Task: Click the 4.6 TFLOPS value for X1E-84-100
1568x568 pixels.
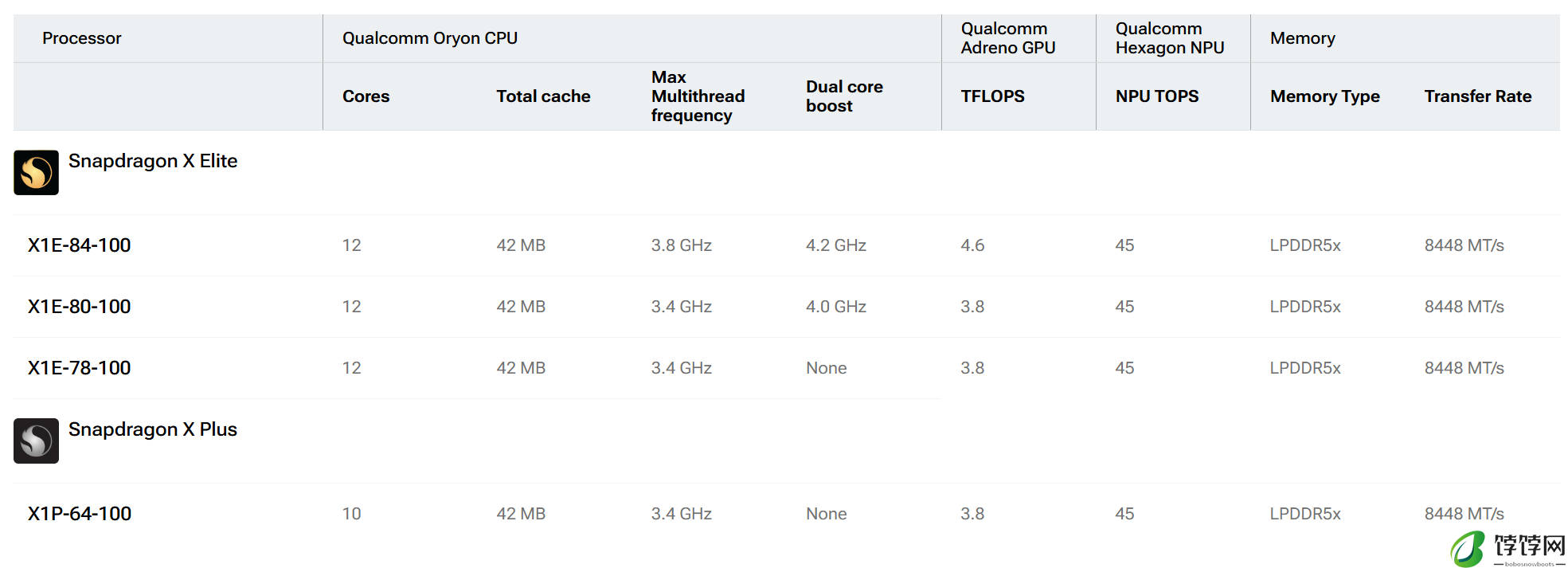Action: [972, 245]
